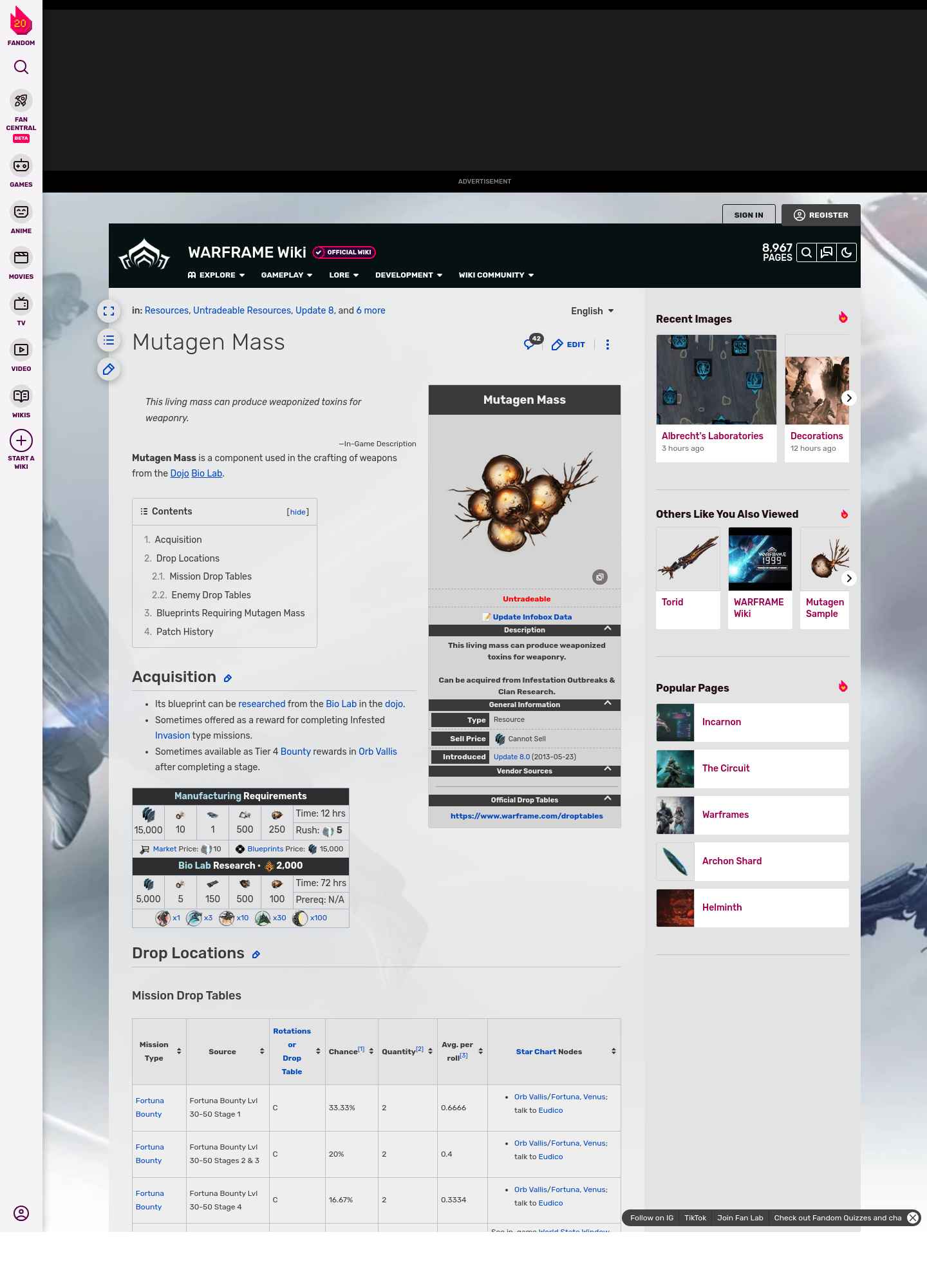Open the floating table of contents icon
The image size is (927, 1288).
tap(109, 340)
